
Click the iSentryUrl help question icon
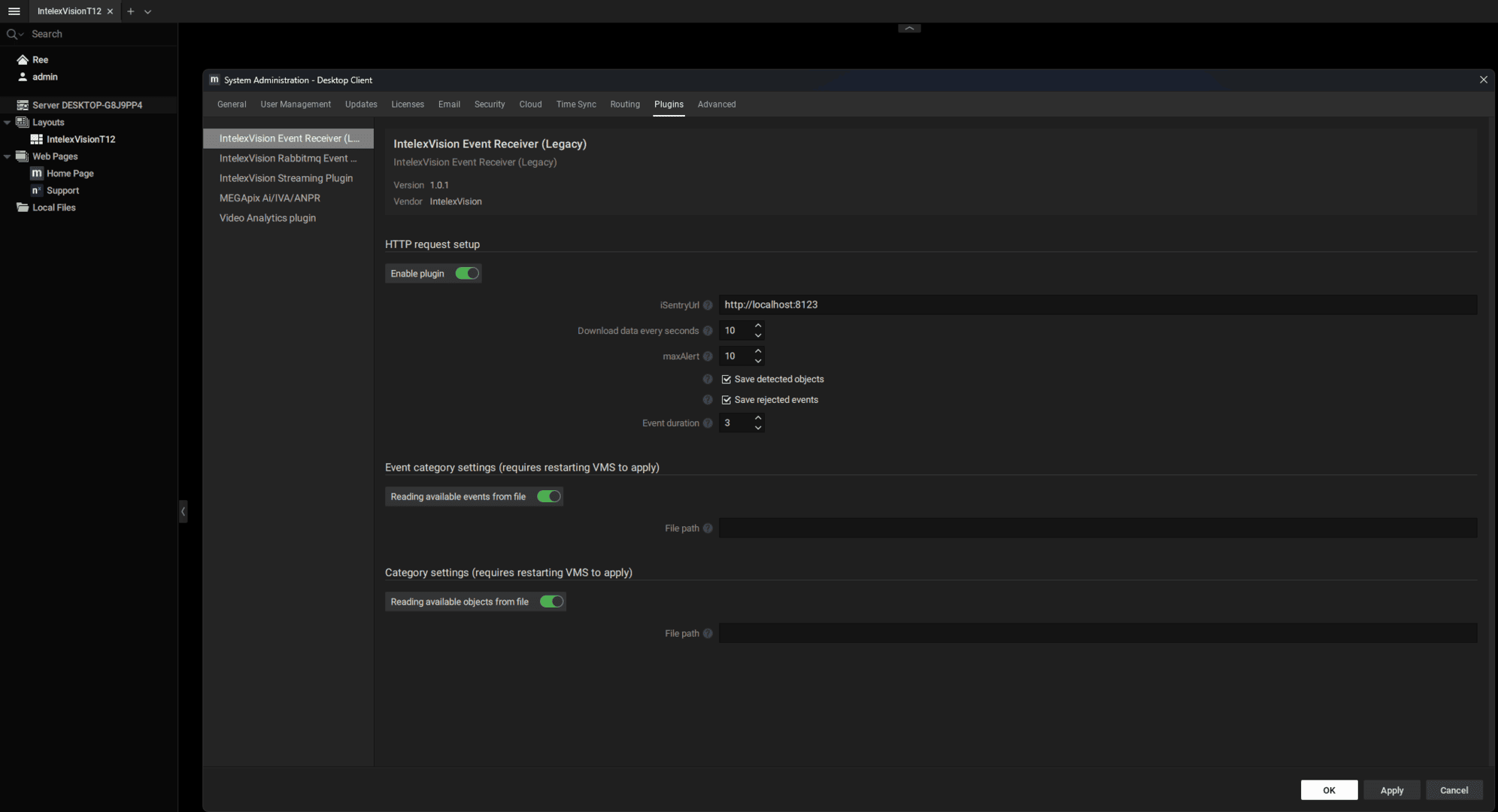[x=708, y=305]
